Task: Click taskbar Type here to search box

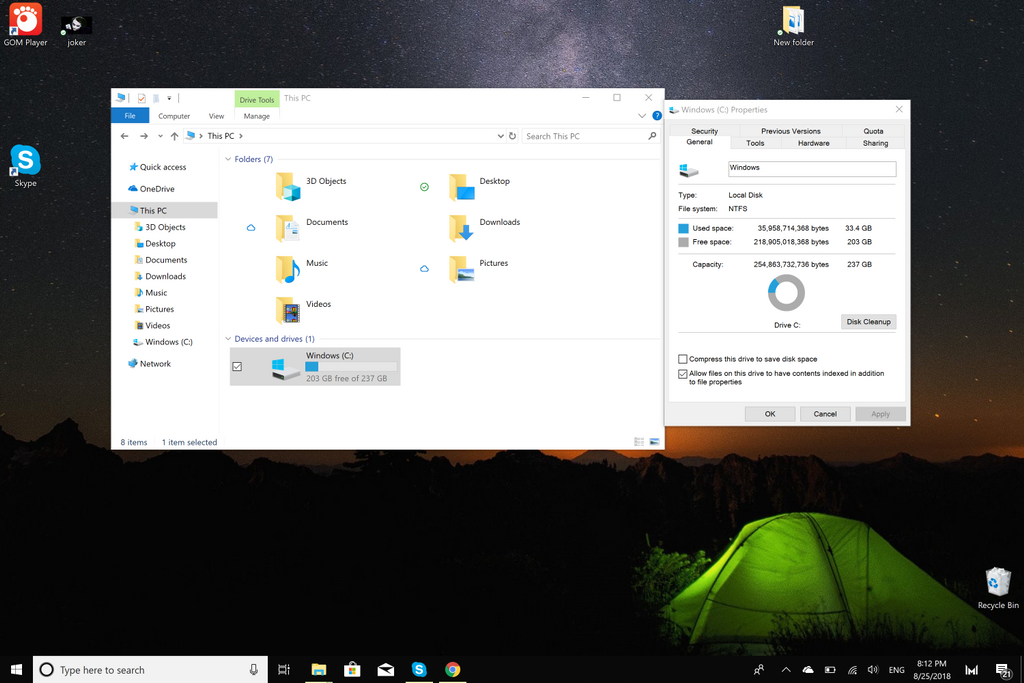Action: click(x=150, y=669)
